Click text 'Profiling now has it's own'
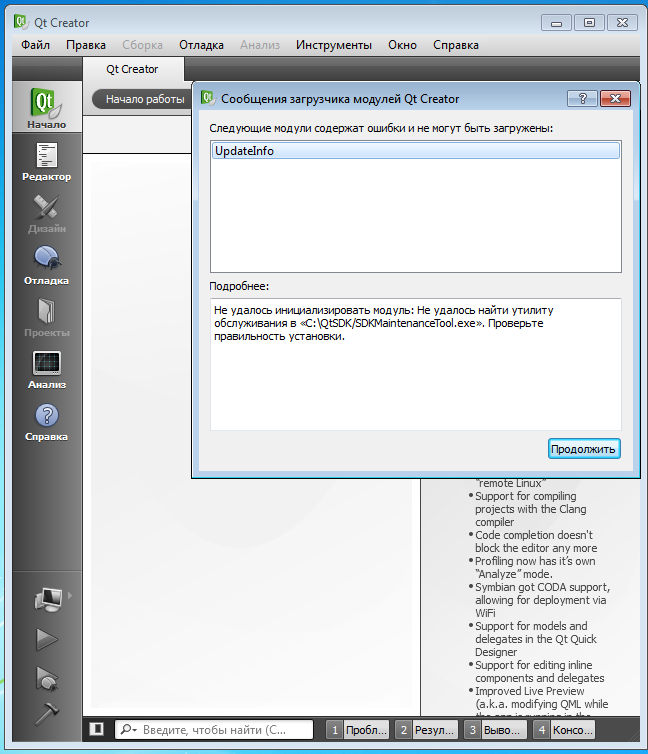Viewport: 648px width, 754px height. (x=535, y=561)
